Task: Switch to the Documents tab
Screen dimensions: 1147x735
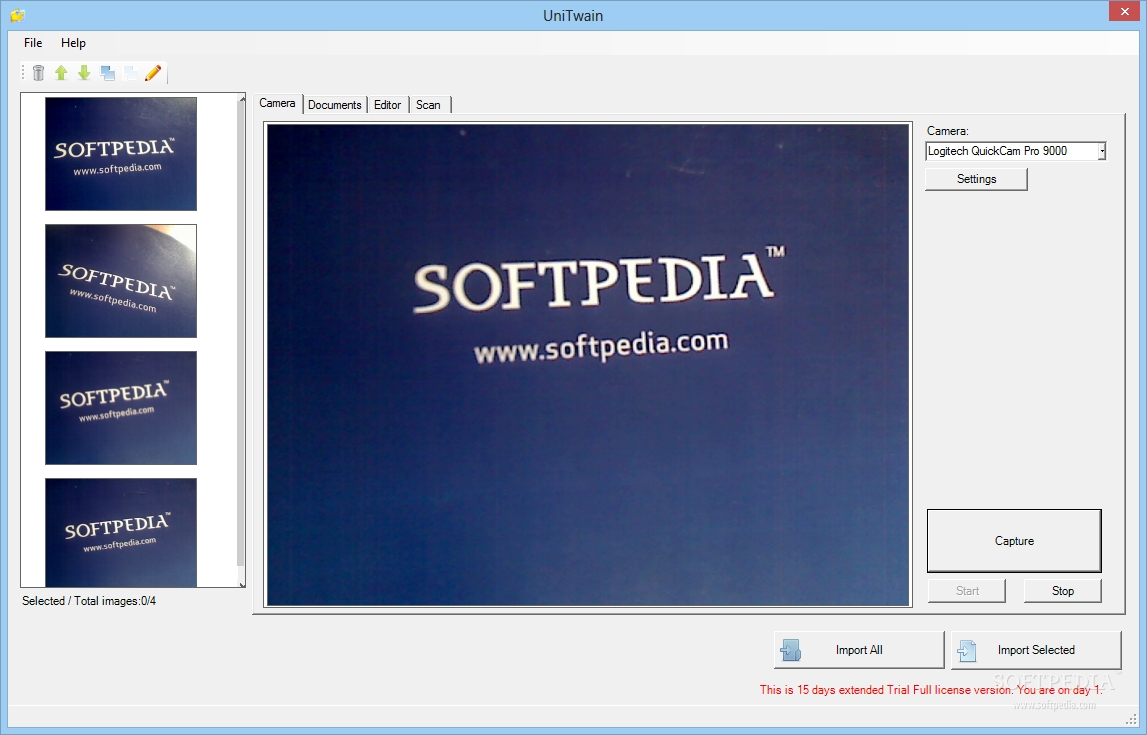Action: (334, 105)
